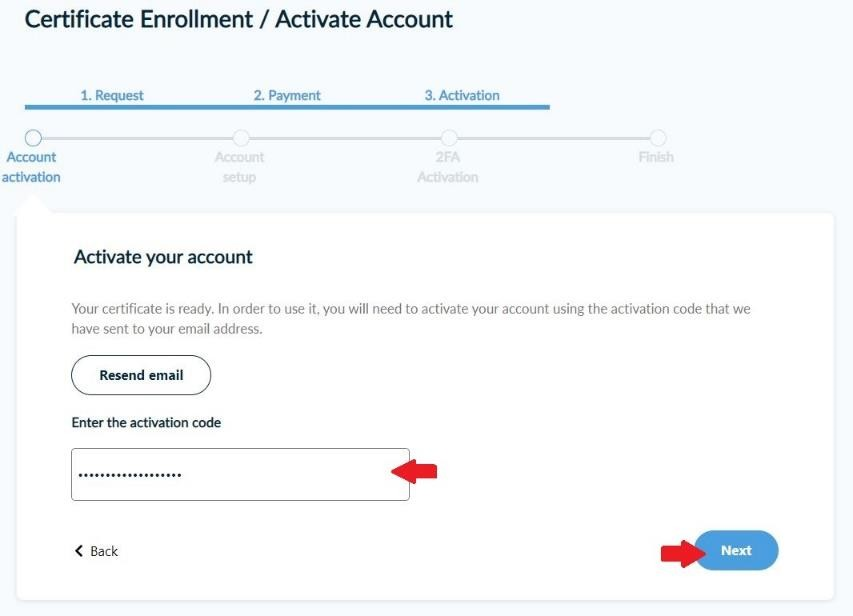The image size is (853, 616).
Task: Select the 3. Activation tab
Action: pos(462,96)
